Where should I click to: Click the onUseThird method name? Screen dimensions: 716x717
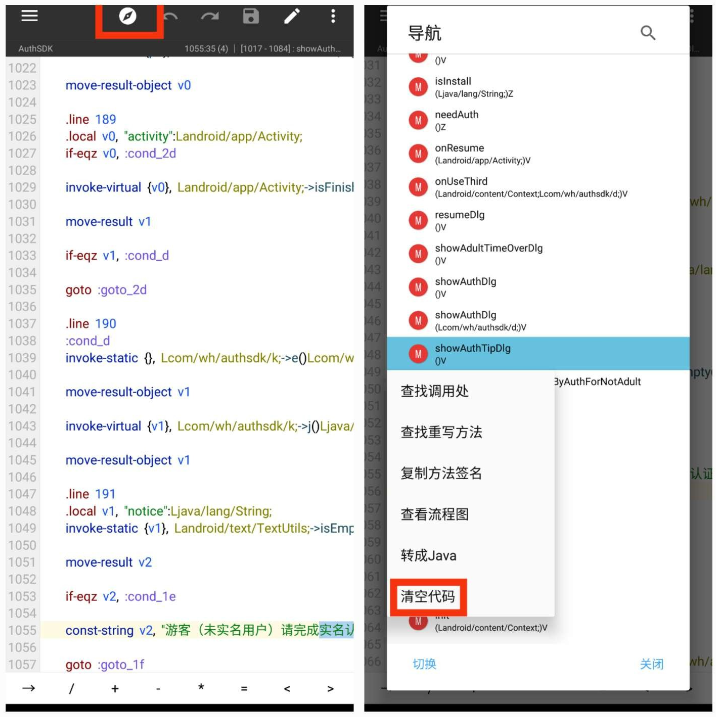point(461,181)
